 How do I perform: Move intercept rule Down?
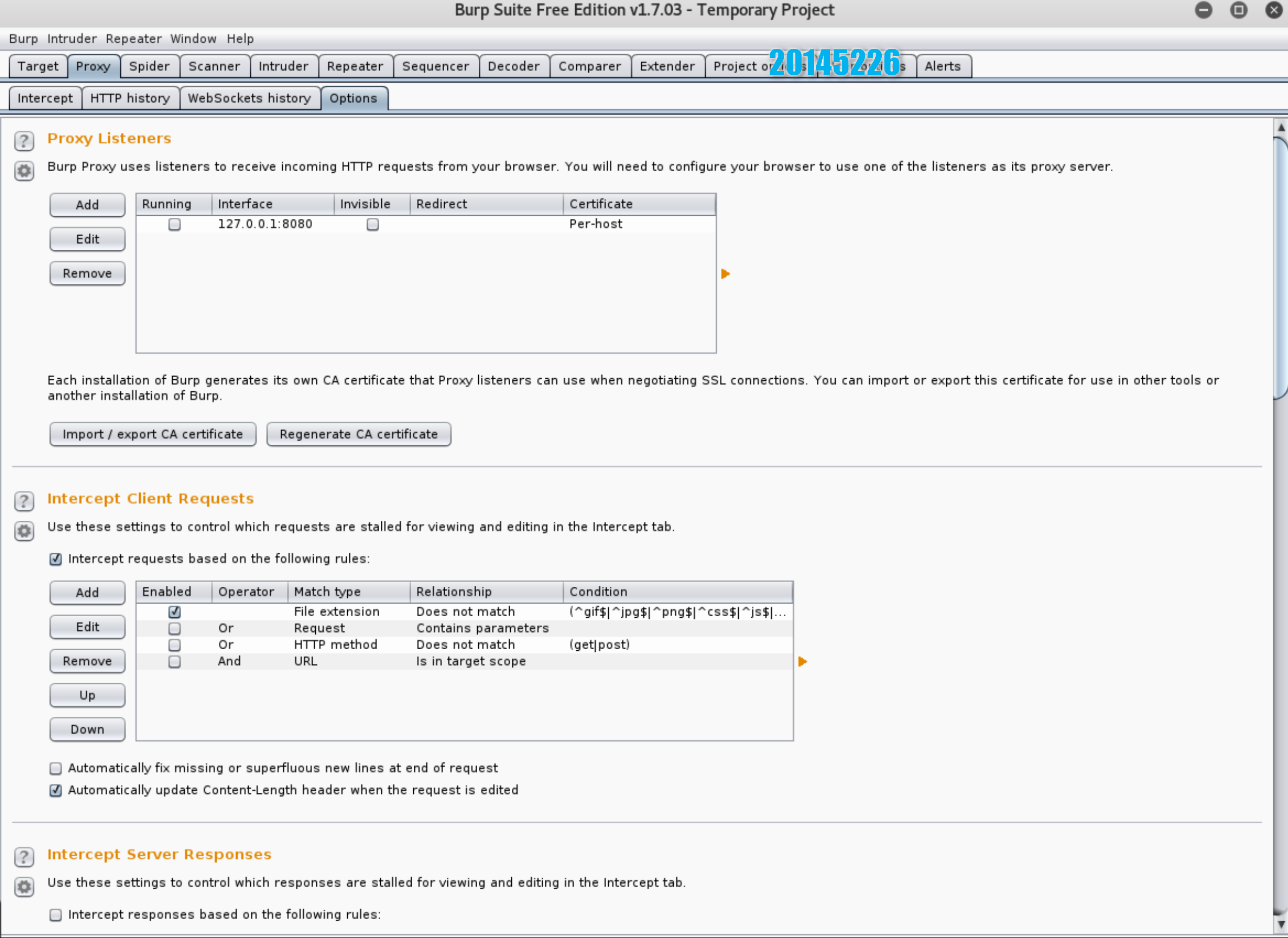coord(87,729)
